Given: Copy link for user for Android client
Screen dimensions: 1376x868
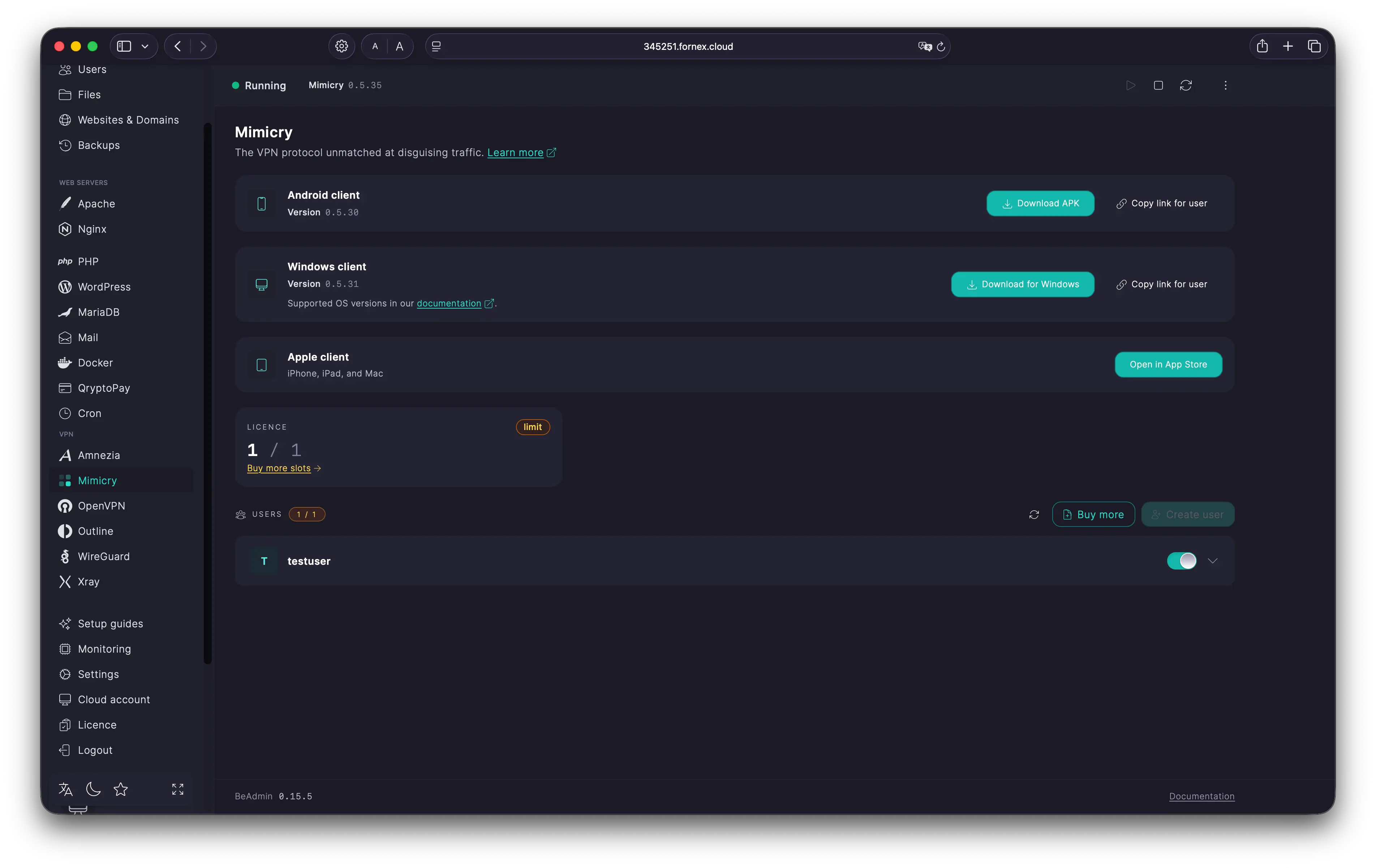Looking at the screenshot, I should click(1162, 203).
